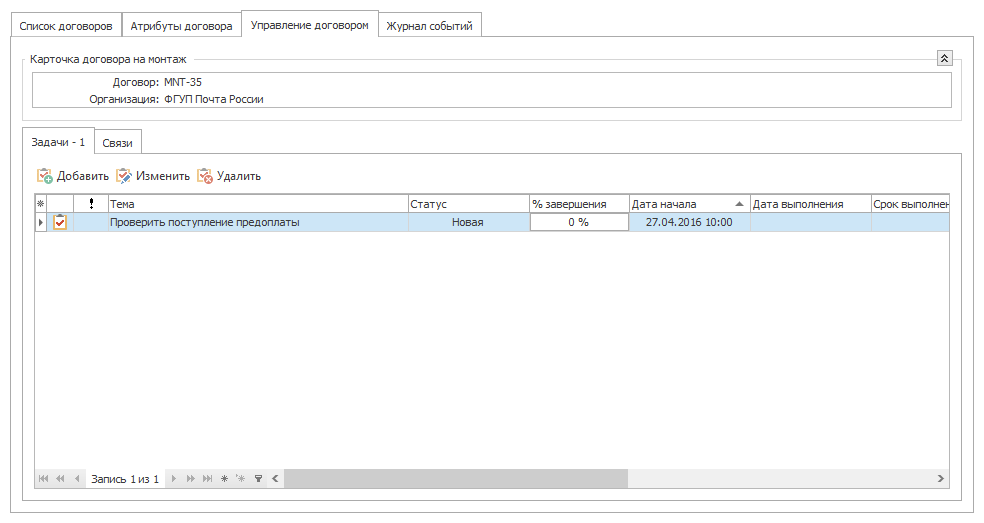Viewport: 984px width, 523px height.
Task: Click the row indicator arrow of first task
Action: pyautogui.click(x=41, y=222)
